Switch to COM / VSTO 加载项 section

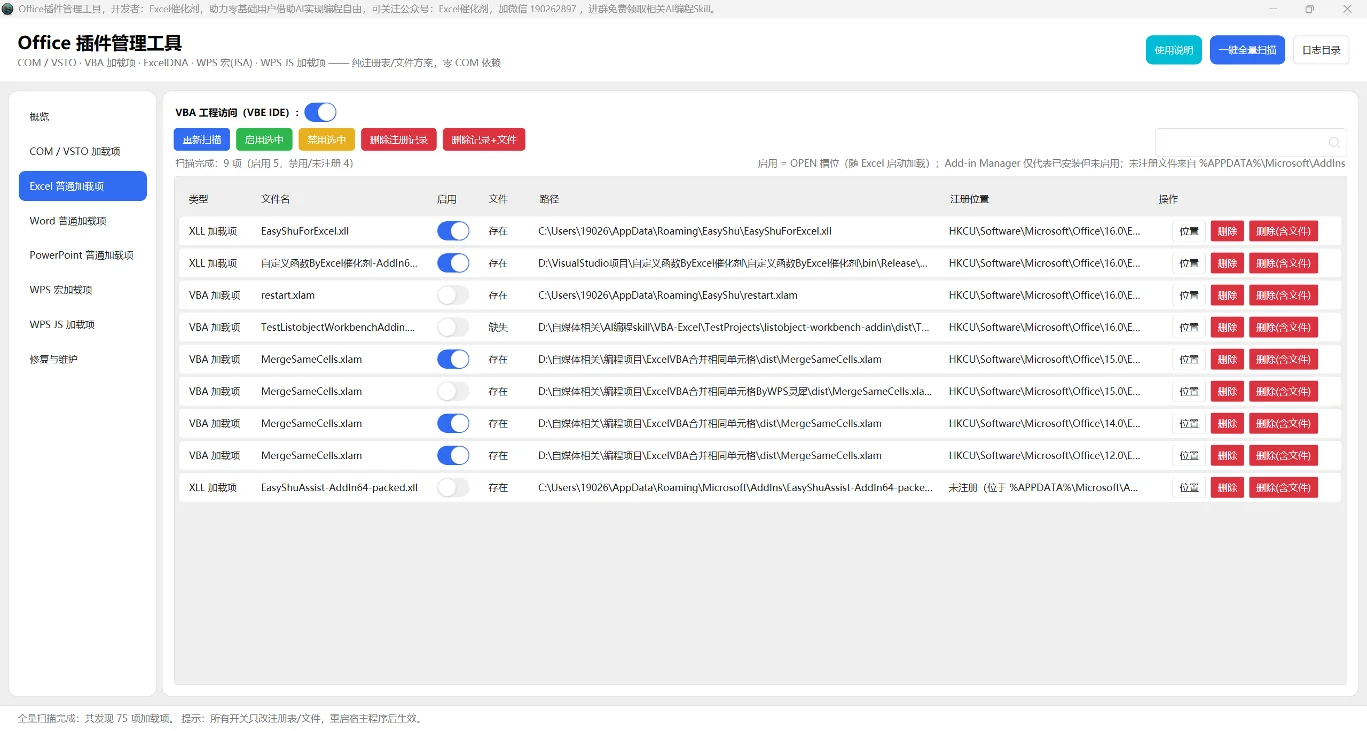[83, 151]
